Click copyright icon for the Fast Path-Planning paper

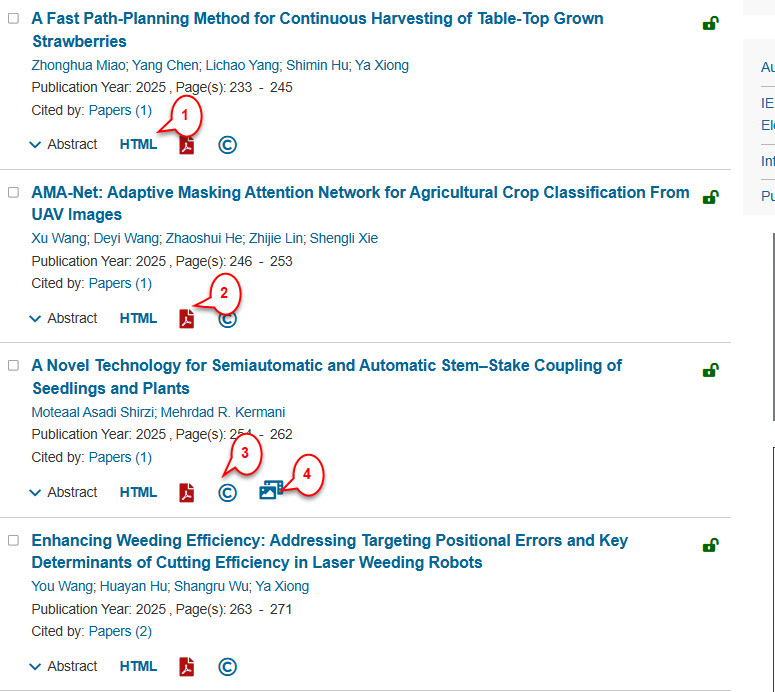227,145
